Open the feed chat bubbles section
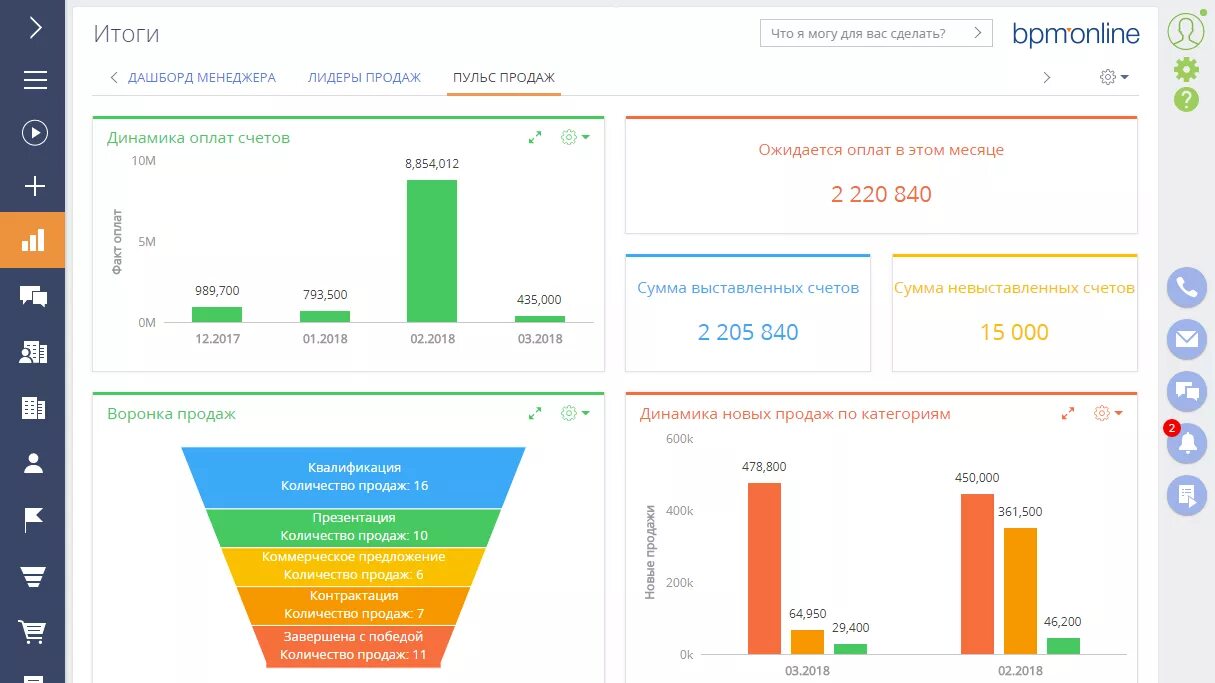The width and height of the screenshot is (1215, 683). (x=33, y=296)
